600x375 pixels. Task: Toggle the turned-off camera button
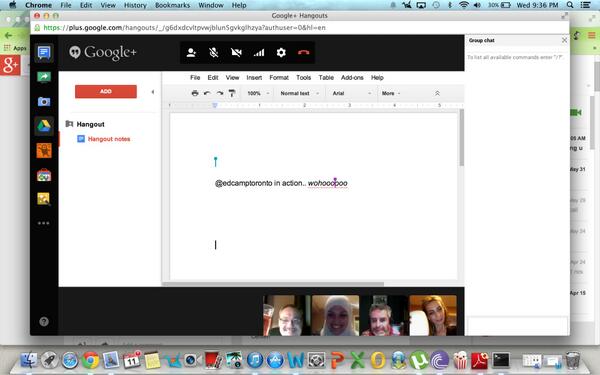[236, 52]
